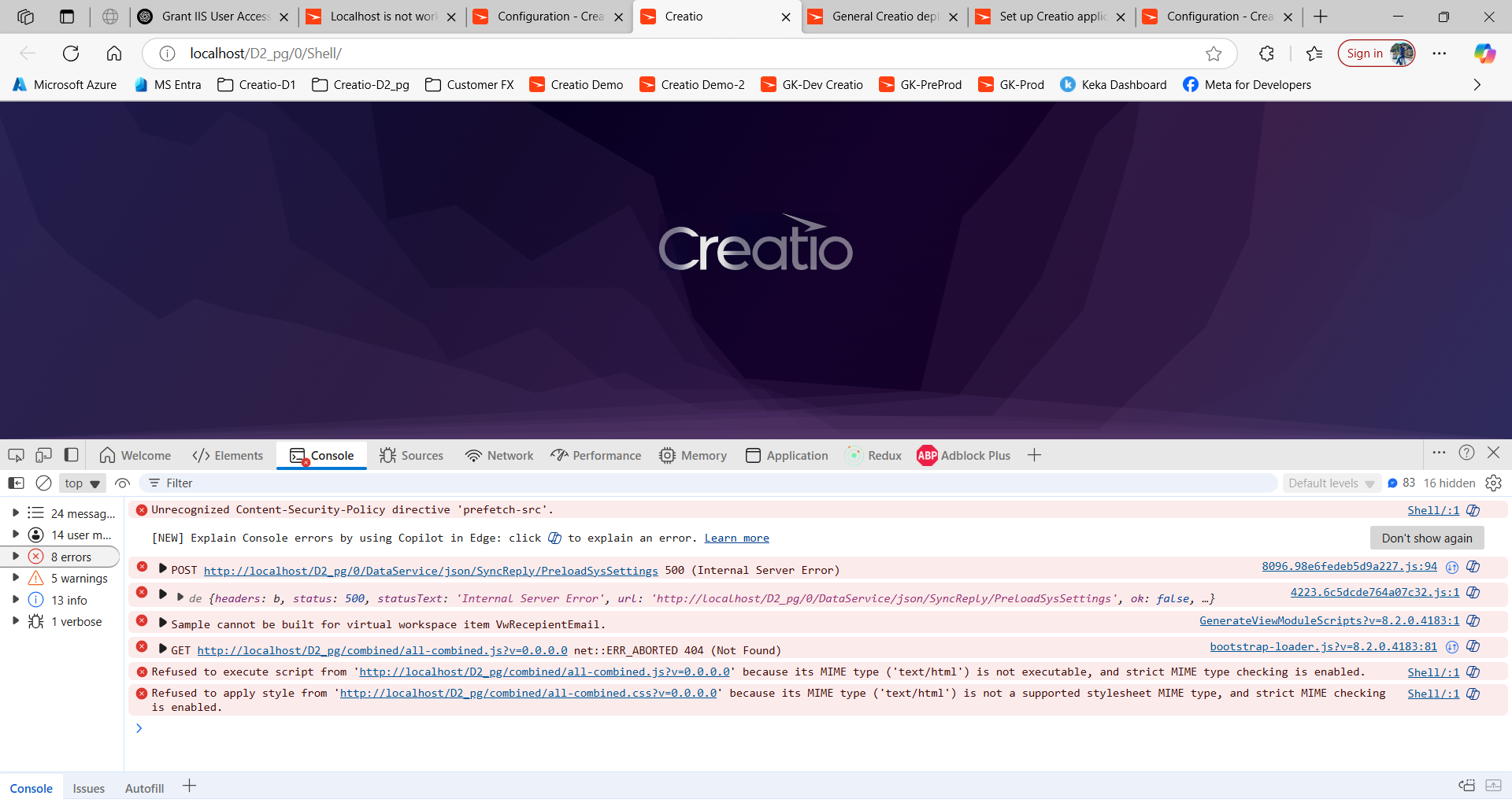Ask Copilot about VwRecepientEmail error
Image resolution: width=1512 pixels, height=803 pixels.
1473,621
